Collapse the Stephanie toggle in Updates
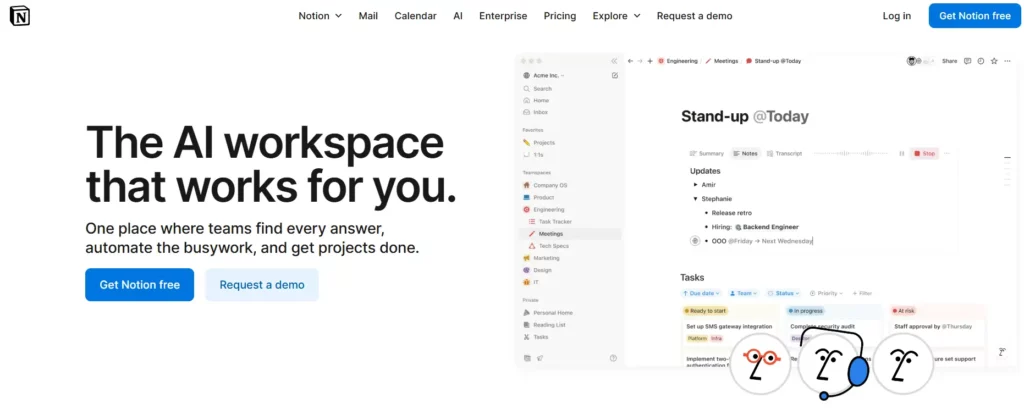Image resolution: width=1024 pixels, height=409 pixels. click(x=696, y=198)
